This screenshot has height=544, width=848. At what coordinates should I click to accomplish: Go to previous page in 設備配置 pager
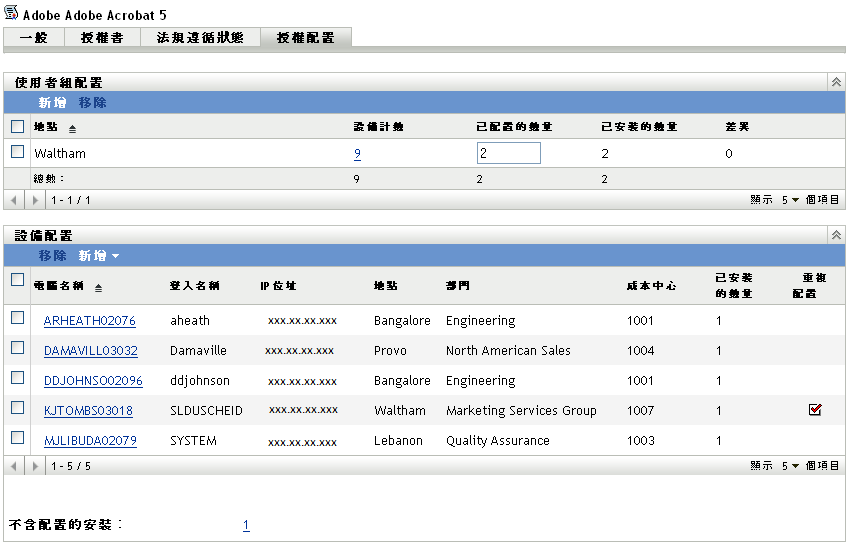[x=14, y=466]
